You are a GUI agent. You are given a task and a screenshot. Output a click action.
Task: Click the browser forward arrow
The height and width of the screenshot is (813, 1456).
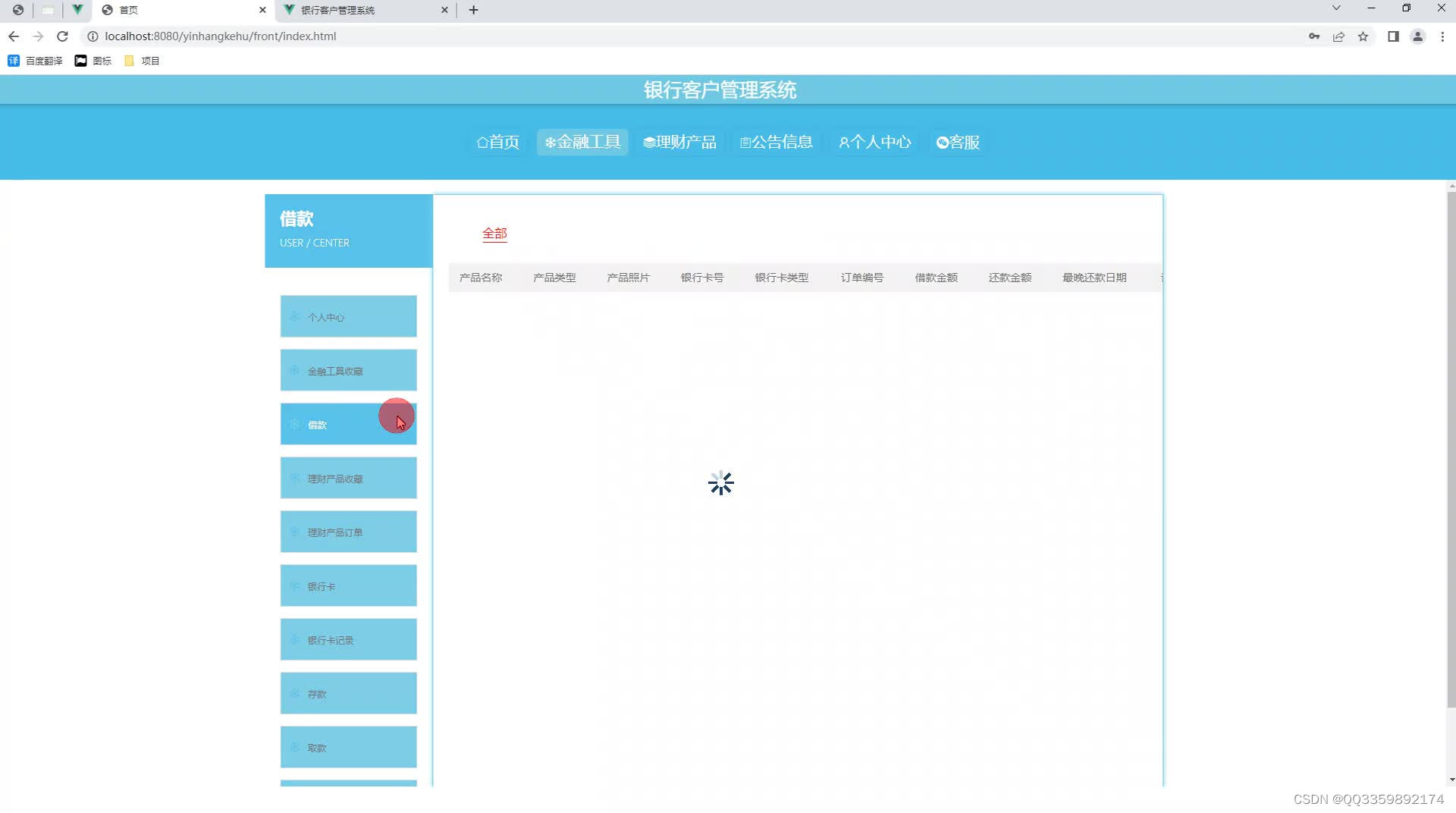click(x=38, y=36)
